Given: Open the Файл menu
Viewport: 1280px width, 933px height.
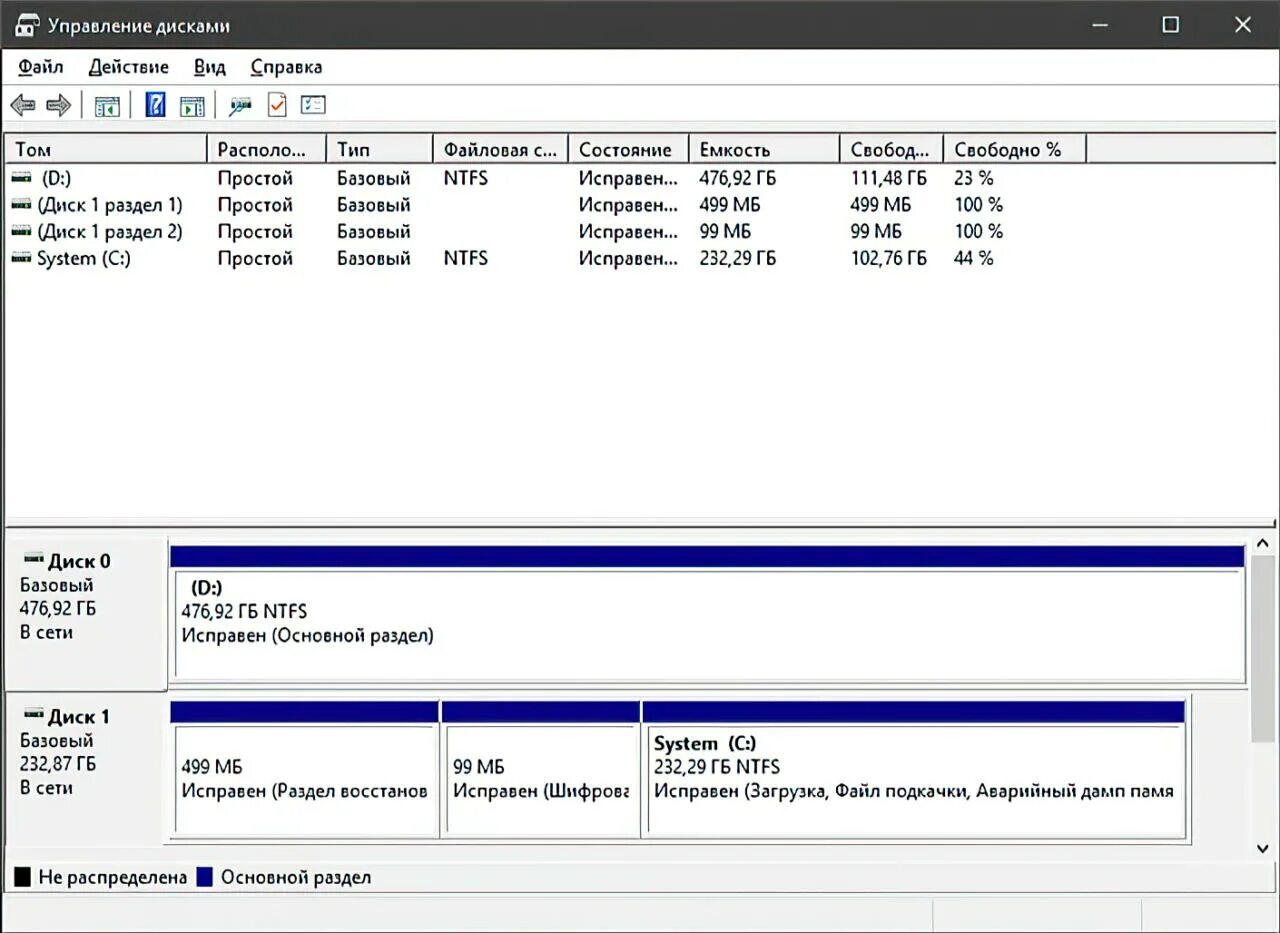Looking at the screenshot, I should pyautogui.click(x=40, y=67).
